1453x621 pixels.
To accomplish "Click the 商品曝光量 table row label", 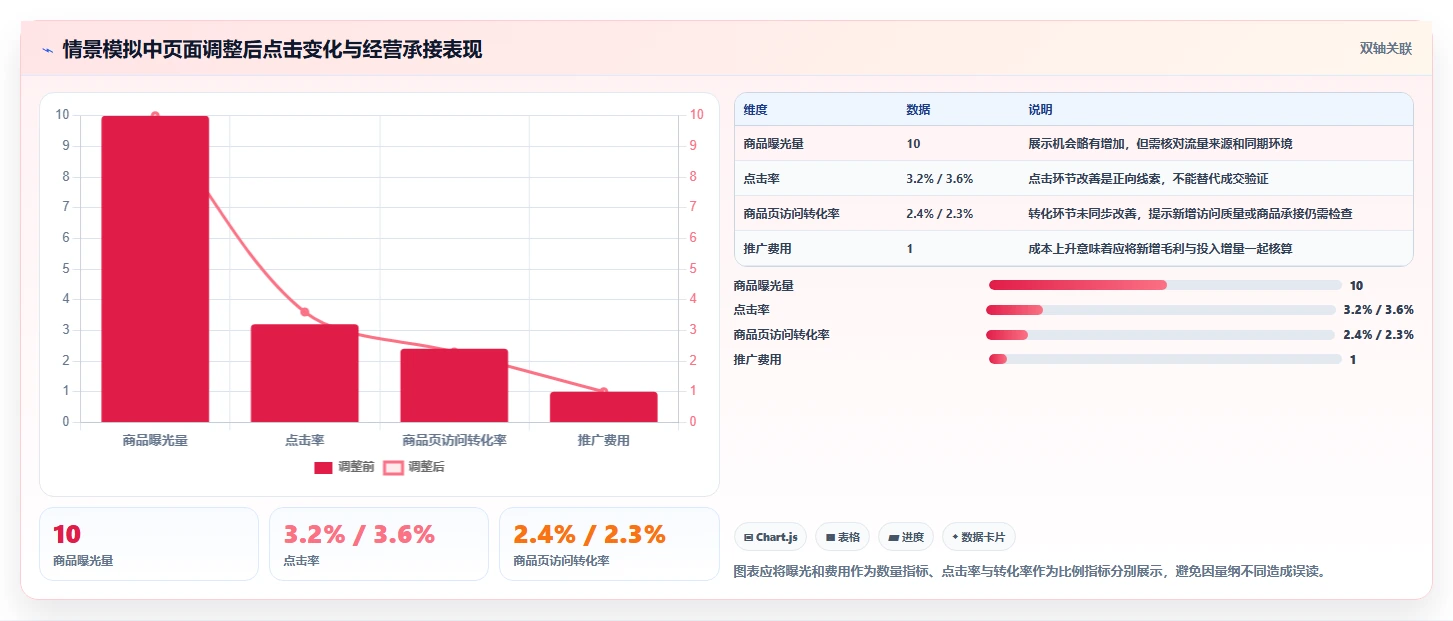I will click(x=774, y=144).
